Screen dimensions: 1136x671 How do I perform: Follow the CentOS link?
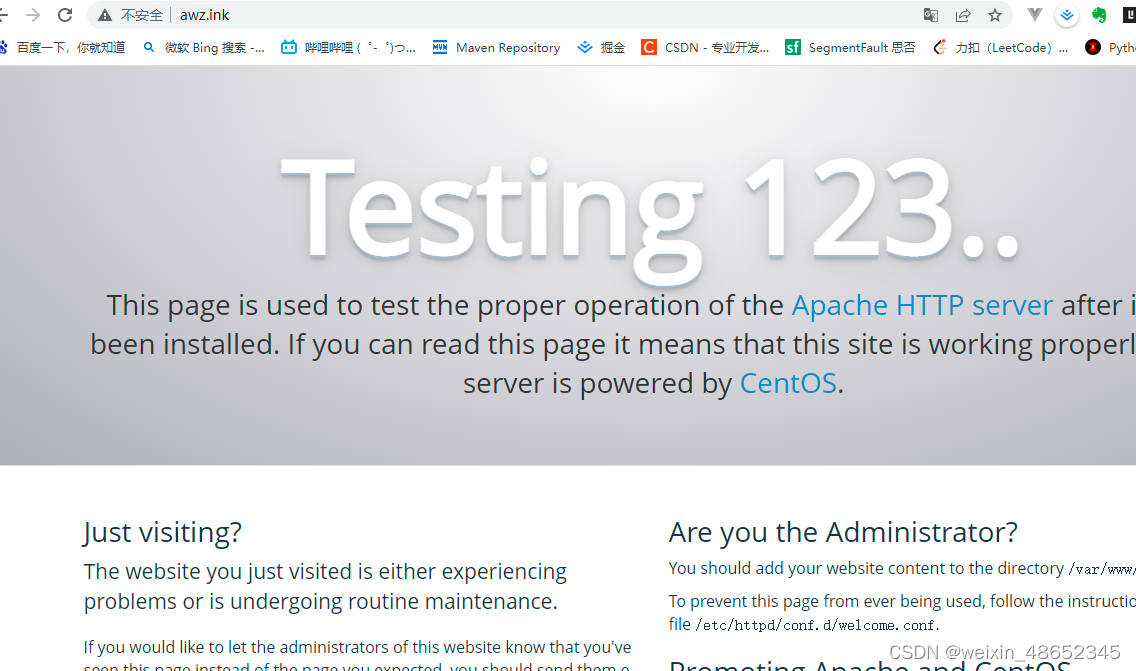[788, 383]
